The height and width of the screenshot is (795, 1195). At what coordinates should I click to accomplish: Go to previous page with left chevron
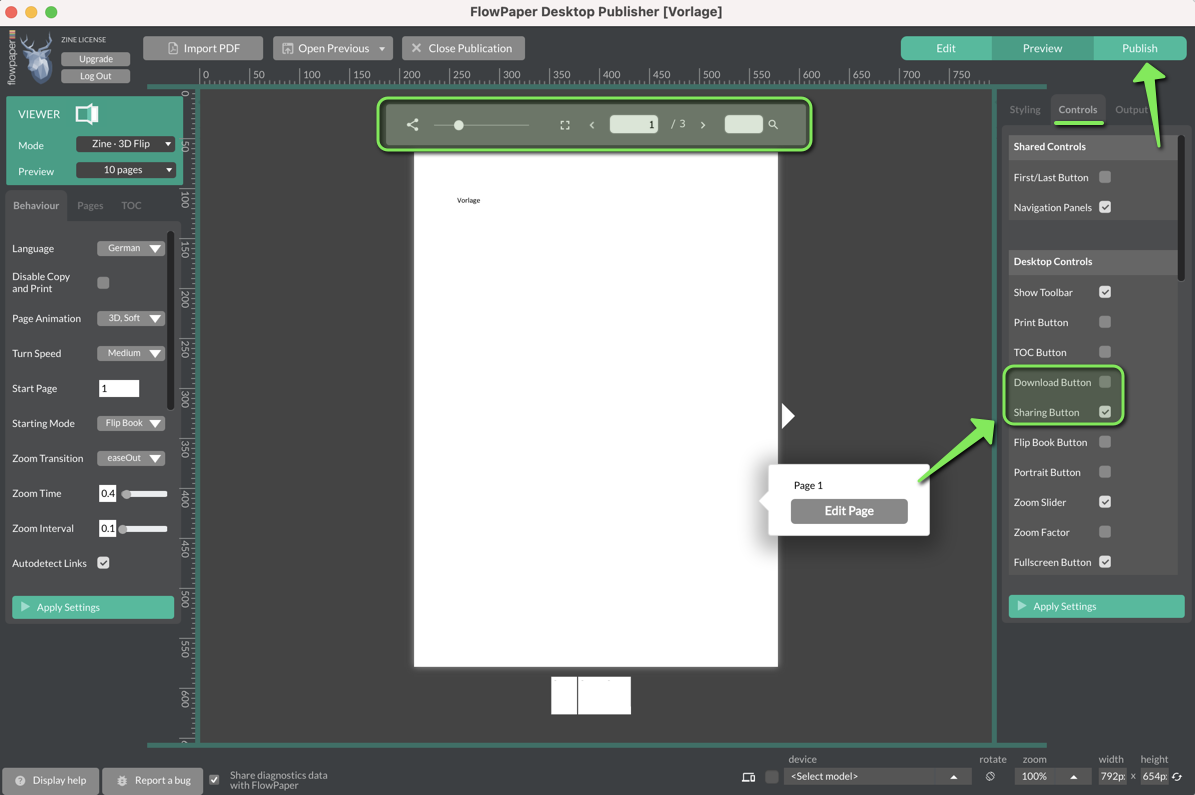click(x=592, y=125)
